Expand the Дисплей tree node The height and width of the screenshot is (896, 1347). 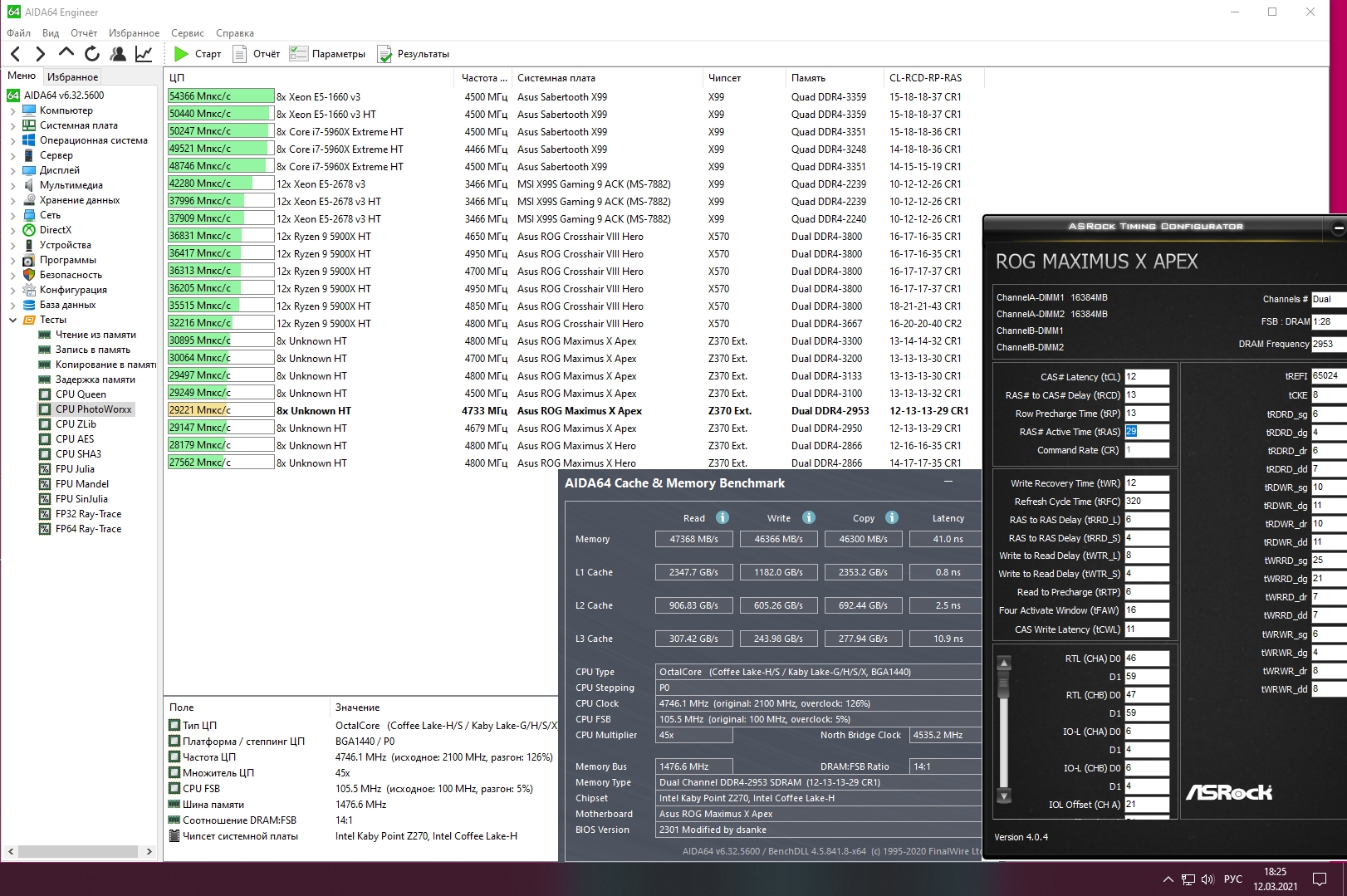pos(12,170)
